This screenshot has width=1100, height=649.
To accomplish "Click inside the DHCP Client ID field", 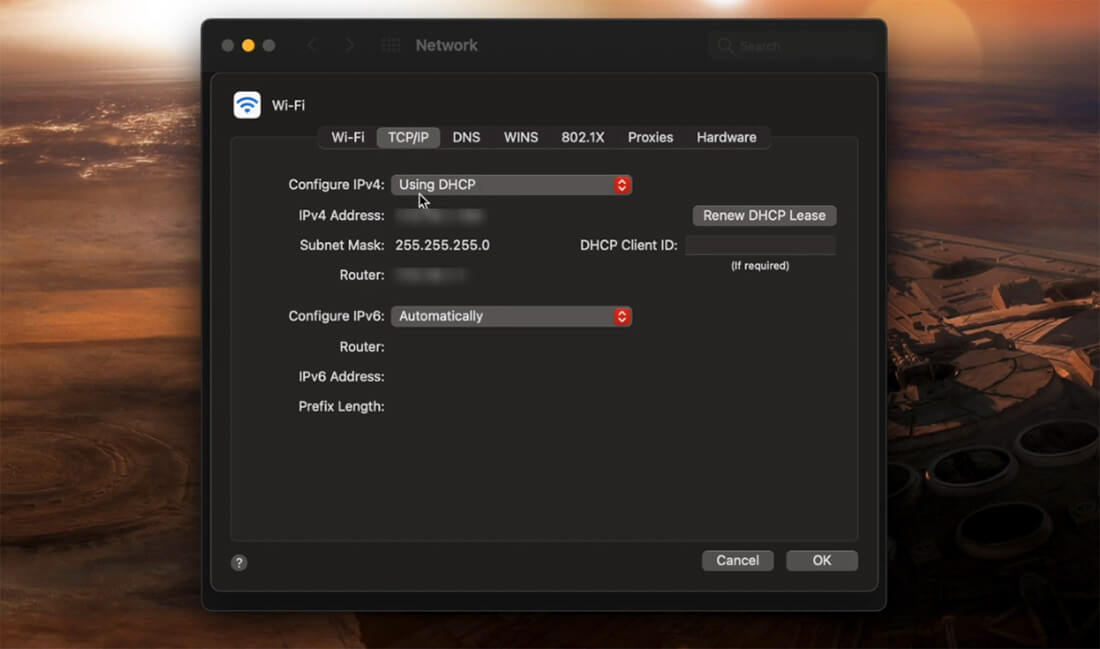I will point(761,245).
